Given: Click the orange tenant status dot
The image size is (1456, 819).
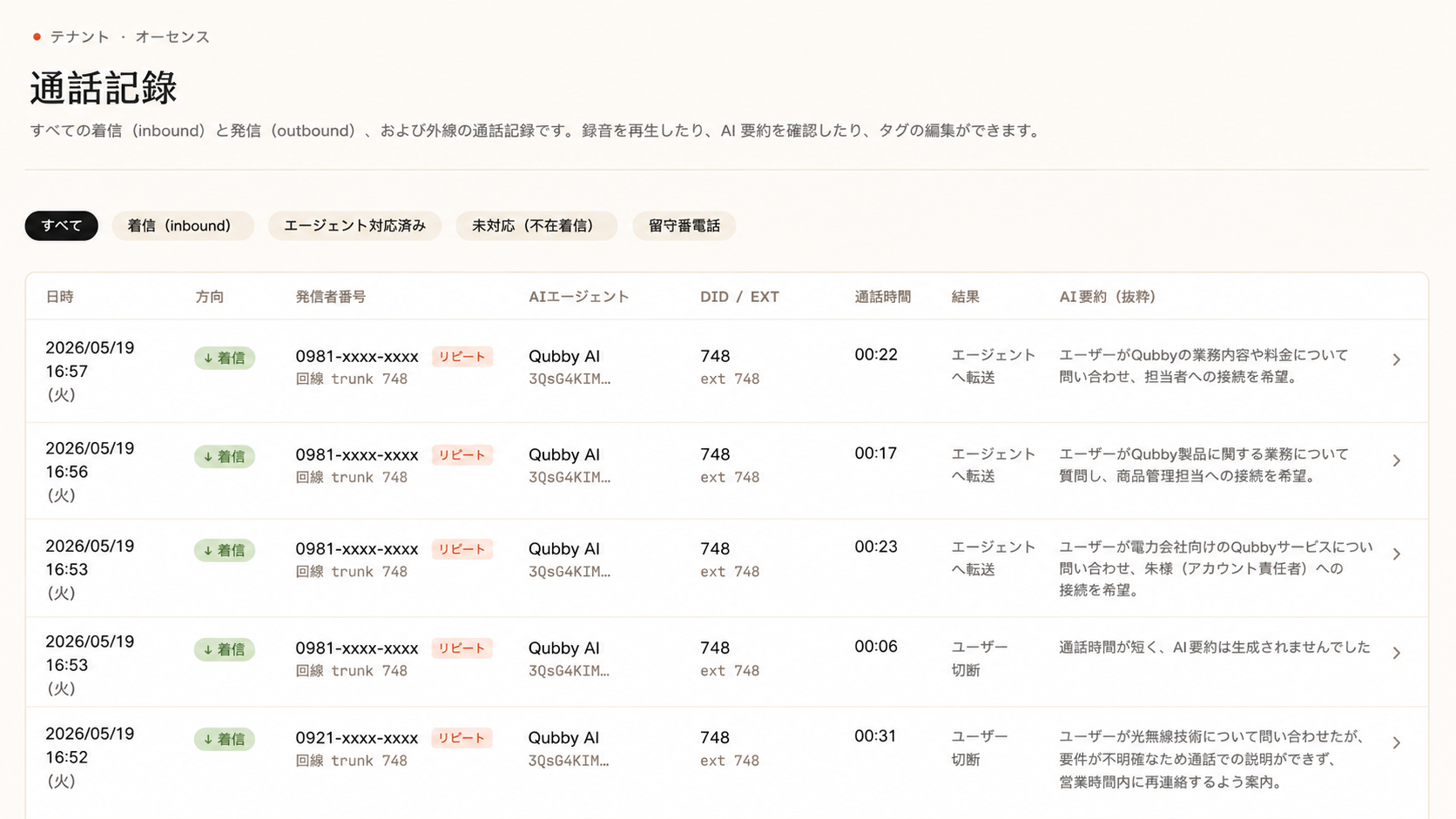Looking at the screenshot, I should coord(37,37).
